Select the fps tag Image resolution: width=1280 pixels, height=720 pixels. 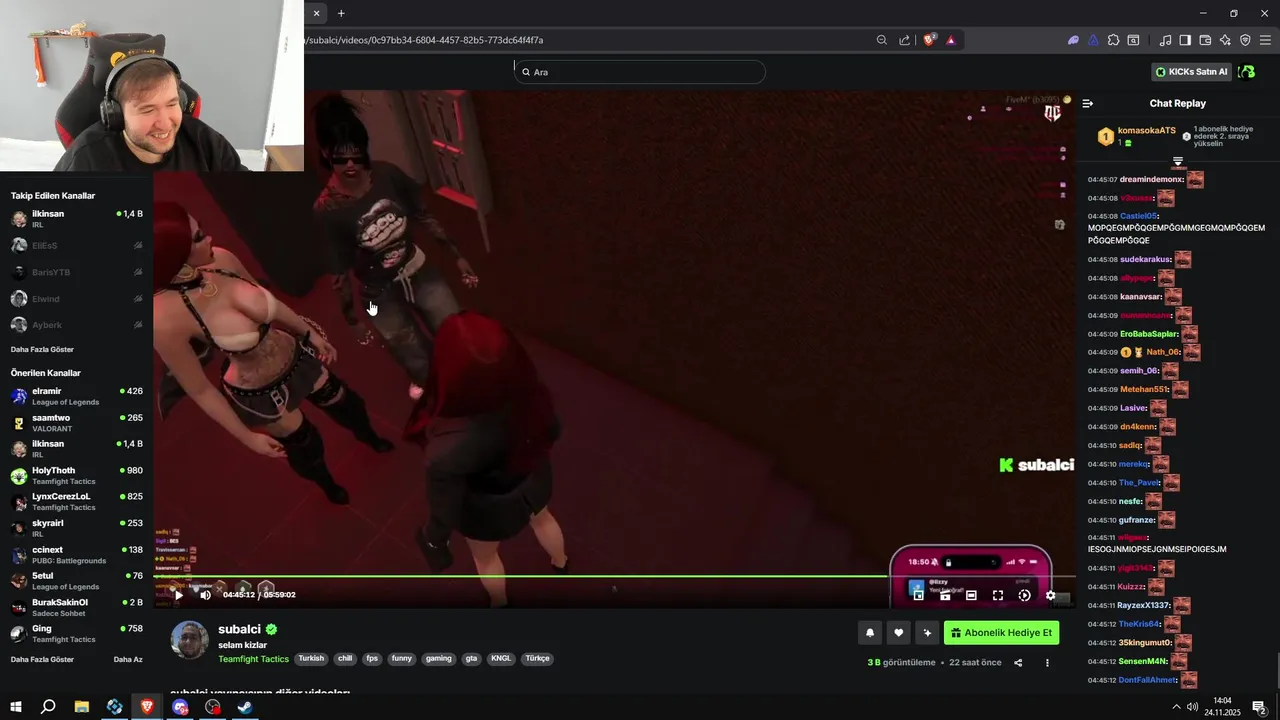coord(372,659)
